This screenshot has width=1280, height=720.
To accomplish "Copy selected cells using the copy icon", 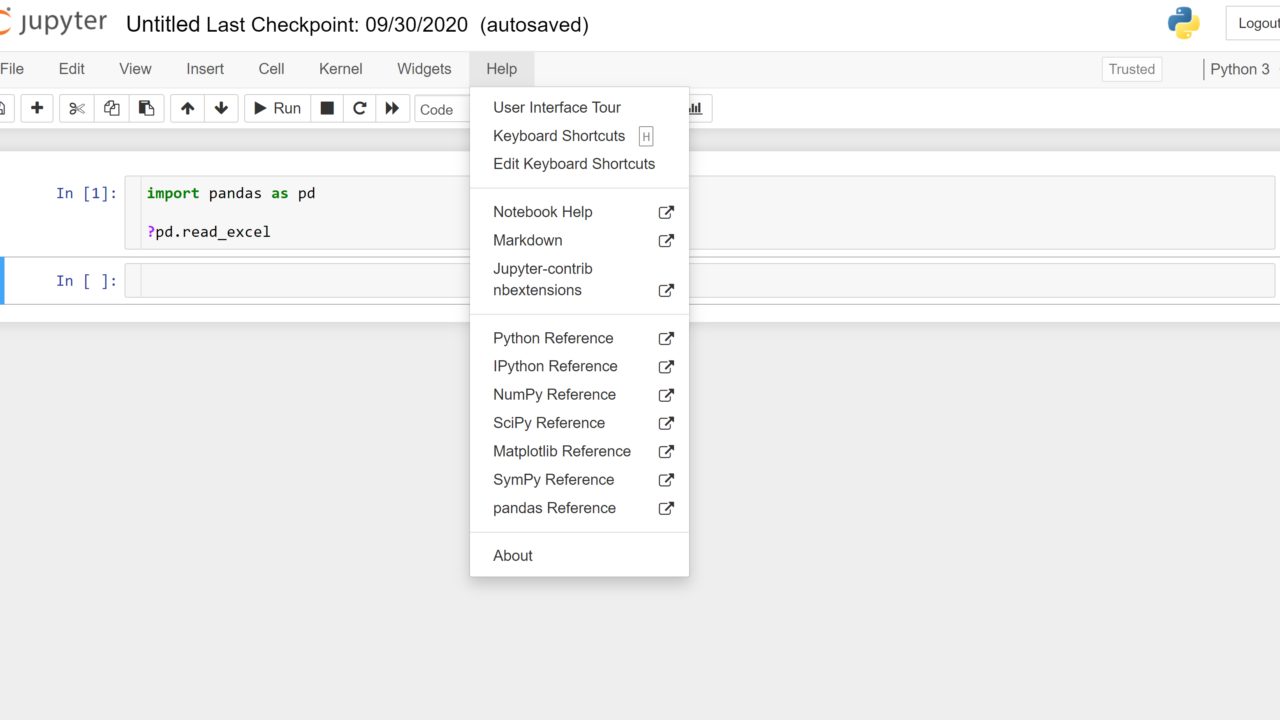I will (112, 108).
